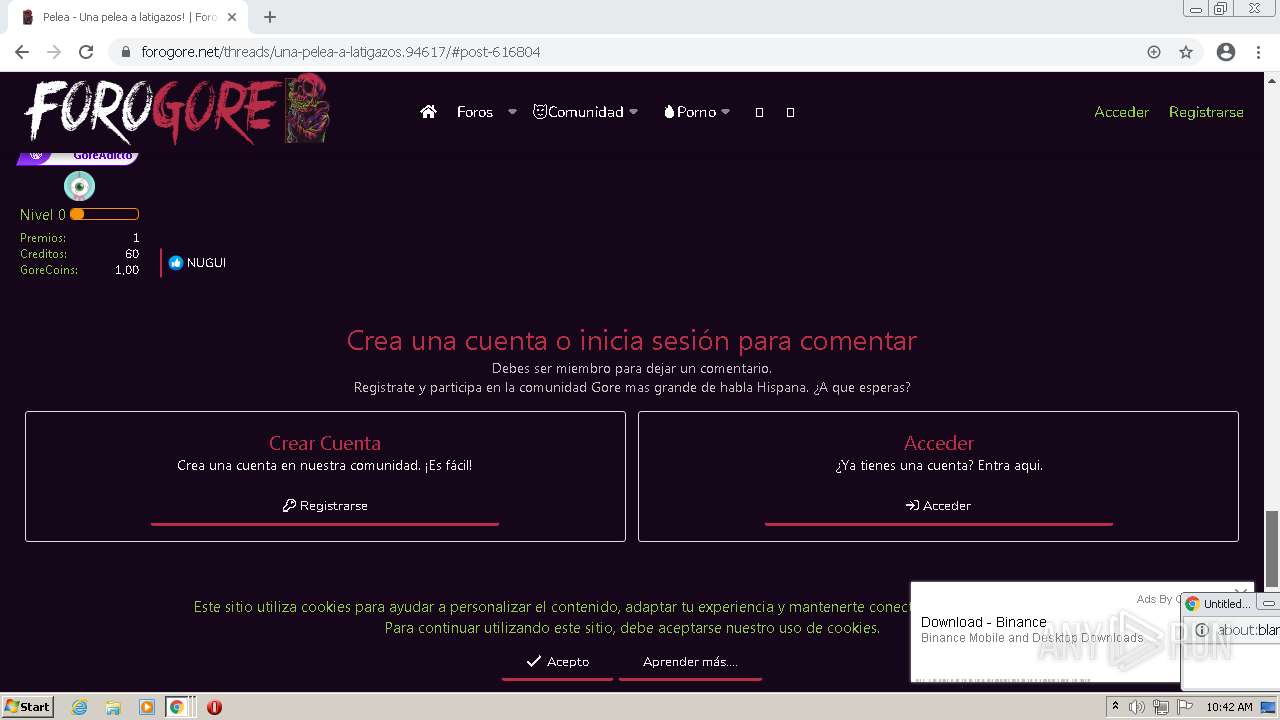Click the GoreCoins value 1,00

(x=127, y=270)
